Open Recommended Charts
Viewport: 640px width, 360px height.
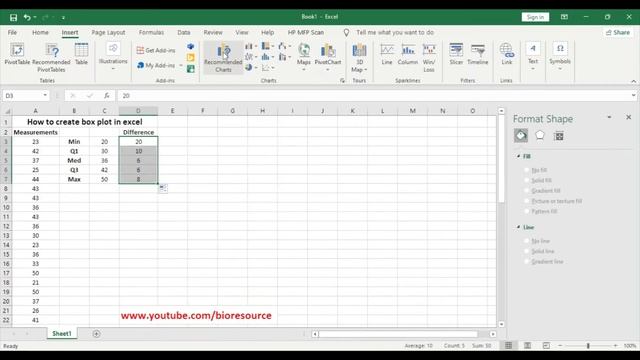click(223, 58)
